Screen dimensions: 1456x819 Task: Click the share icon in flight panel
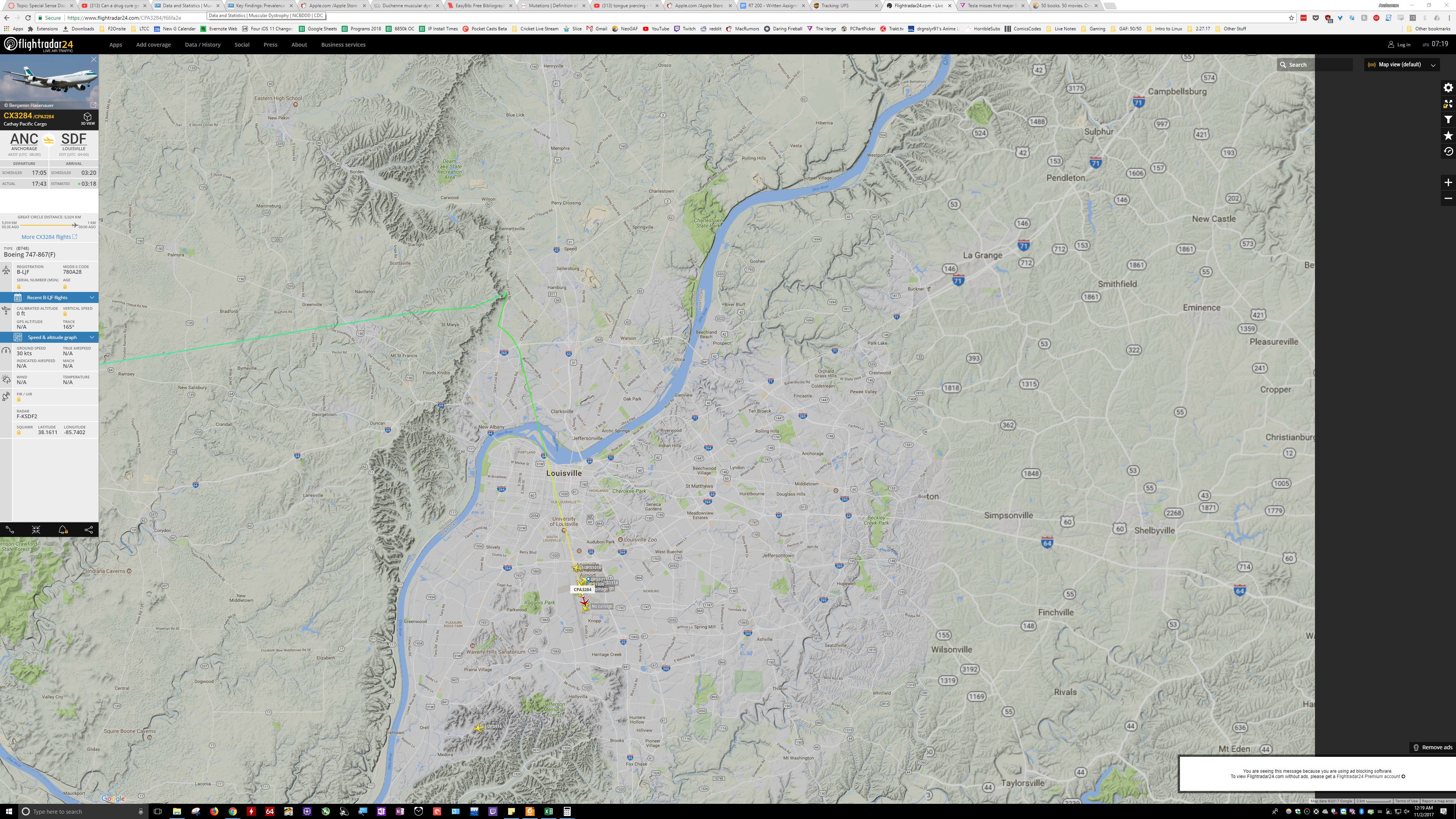pos(89,530)
